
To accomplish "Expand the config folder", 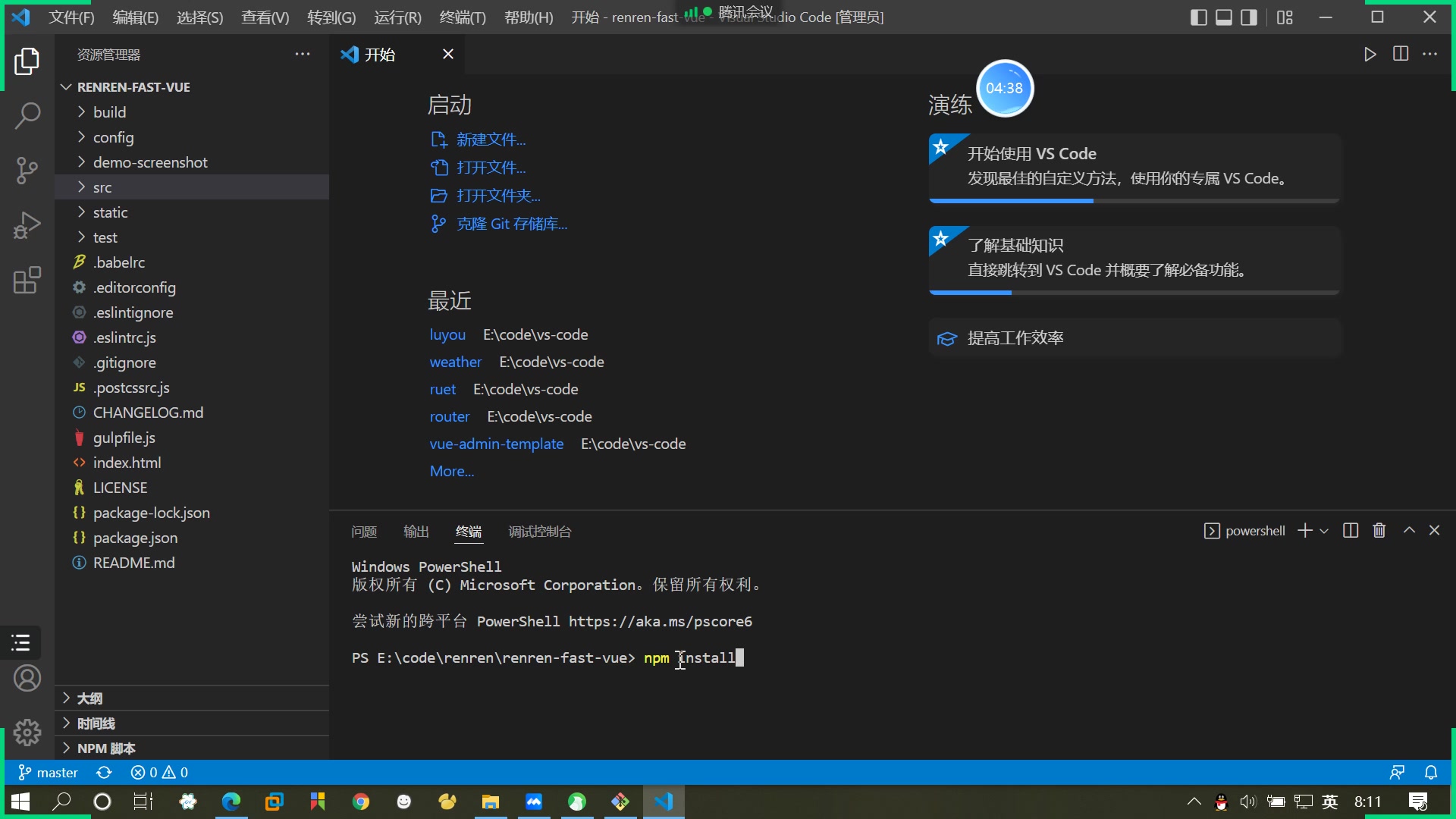I will pos(192,137).
